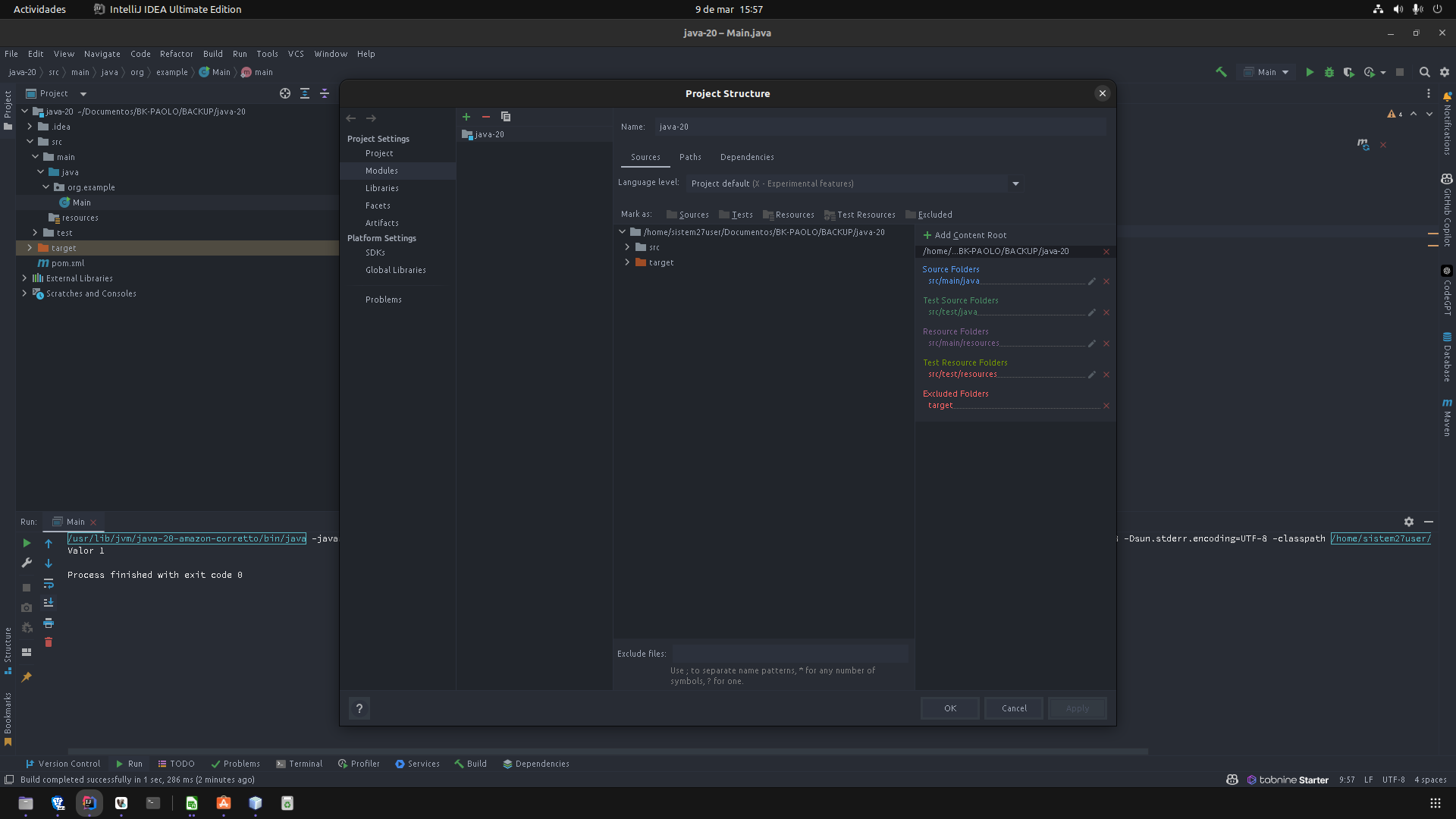Switch to Dependencies tab

tap(747, 157)
